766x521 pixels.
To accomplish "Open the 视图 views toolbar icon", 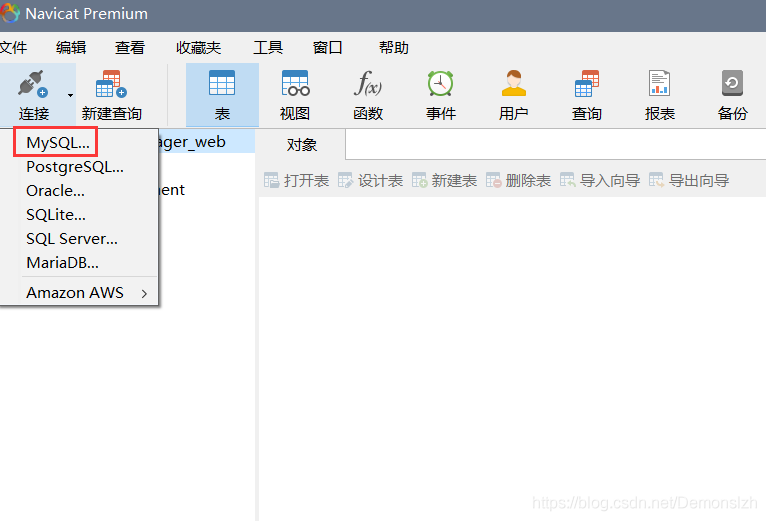I will click(295, 83).
